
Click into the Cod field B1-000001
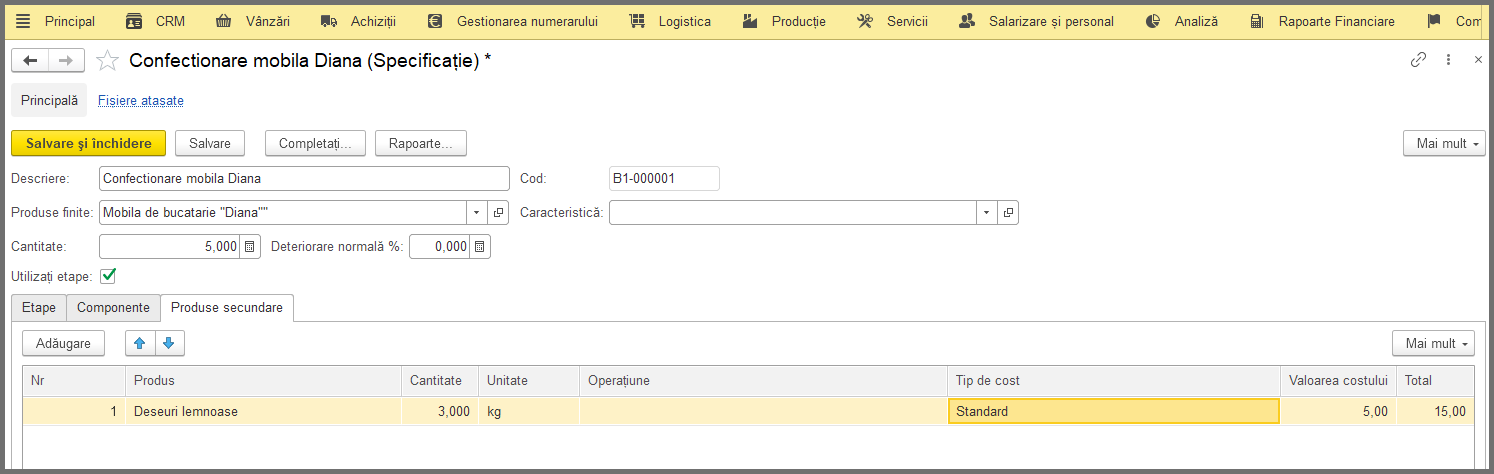click(664, 179)
